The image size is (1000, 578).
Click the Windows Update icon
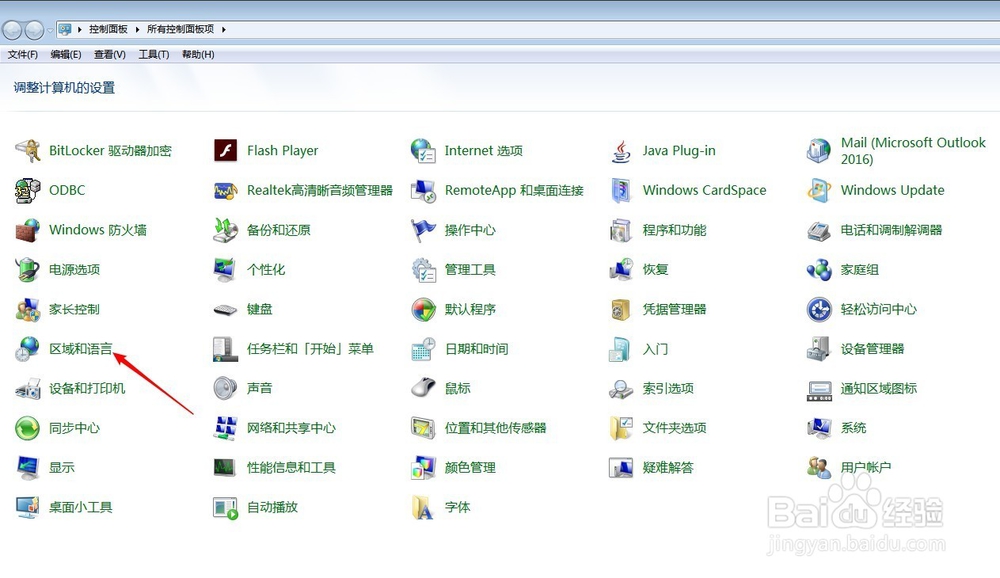pyautogui.click(x=819, y=190)
